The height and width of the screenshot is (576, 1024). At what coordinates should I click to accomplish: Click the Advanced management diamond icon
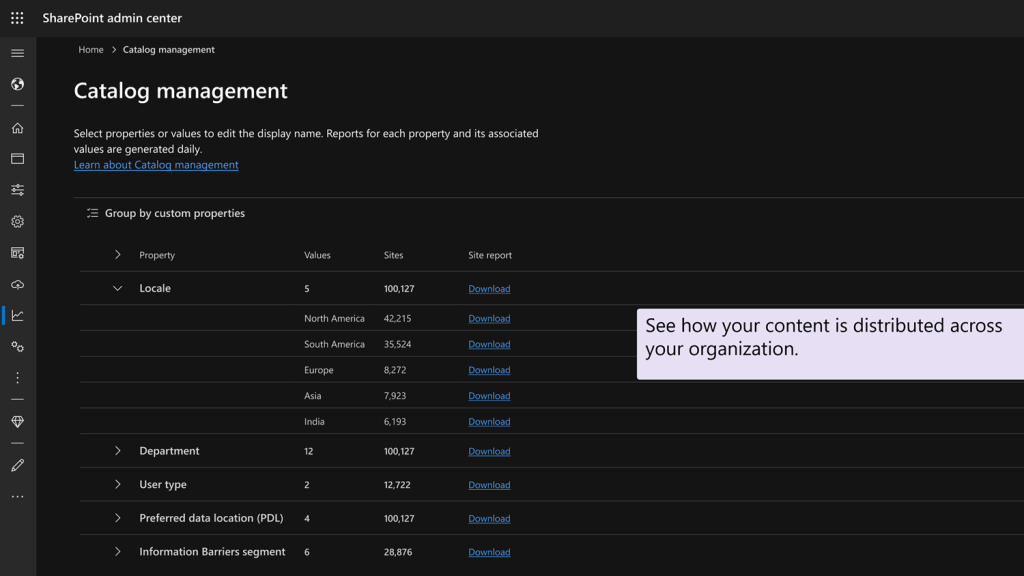tap(17, 421)
